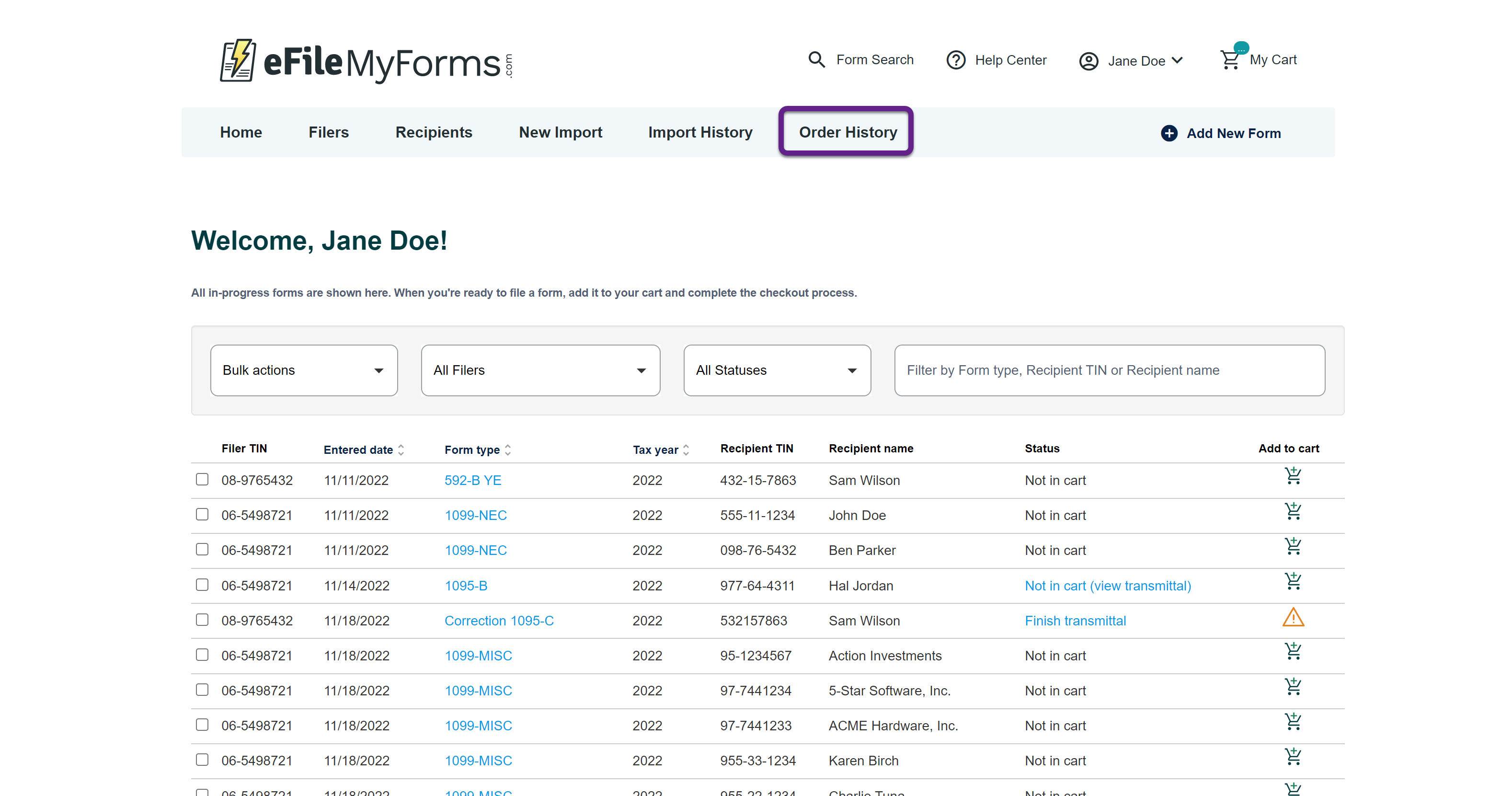This screenshot has height=796, width=1512.
Task: Check the box for John Doe's 1099-NEC row
Action: click(x=202, y=515)
